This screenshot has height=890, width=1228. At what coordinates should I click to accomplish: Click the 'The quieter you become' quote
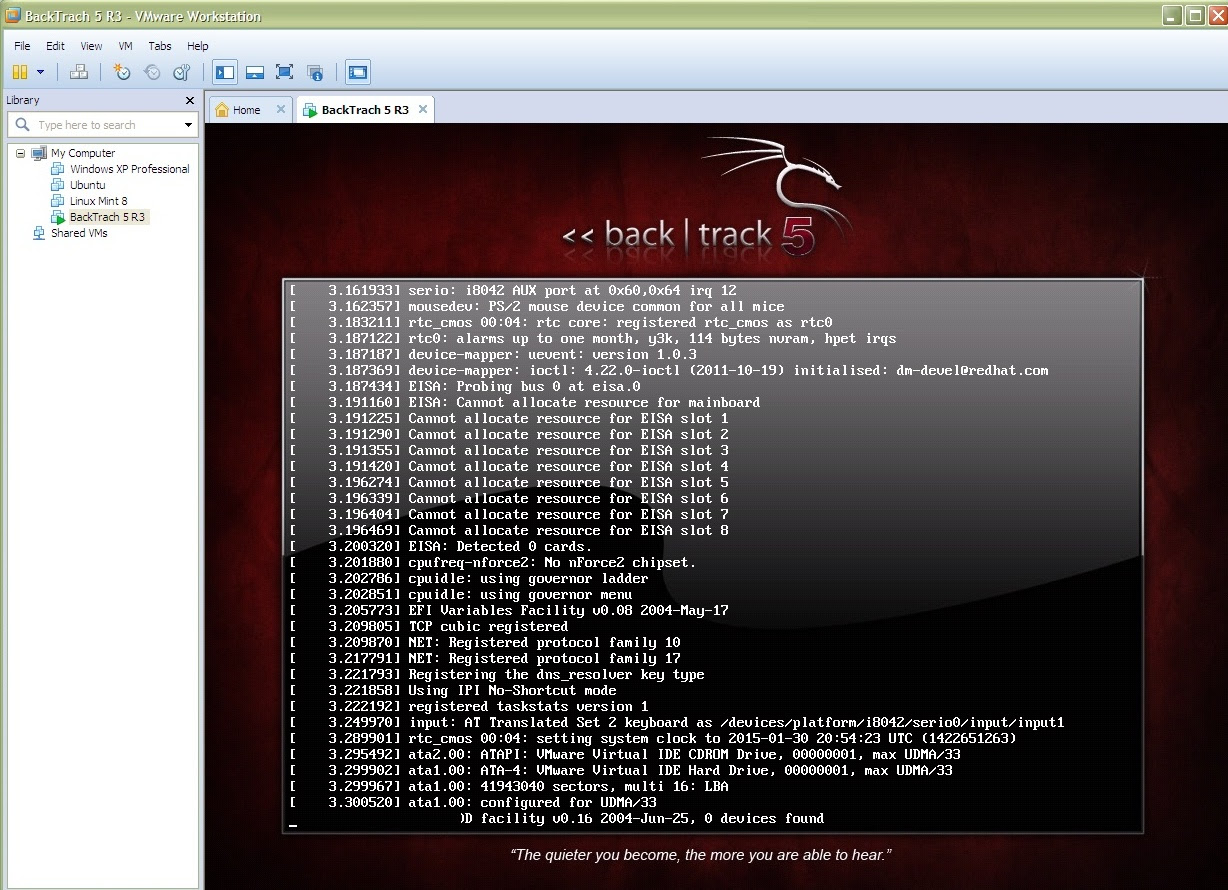tap(701, 855)
